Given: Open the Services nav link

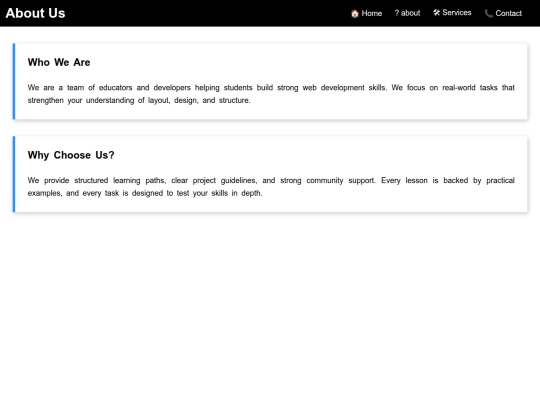Looking at the screenshot, I should (452, 13).
